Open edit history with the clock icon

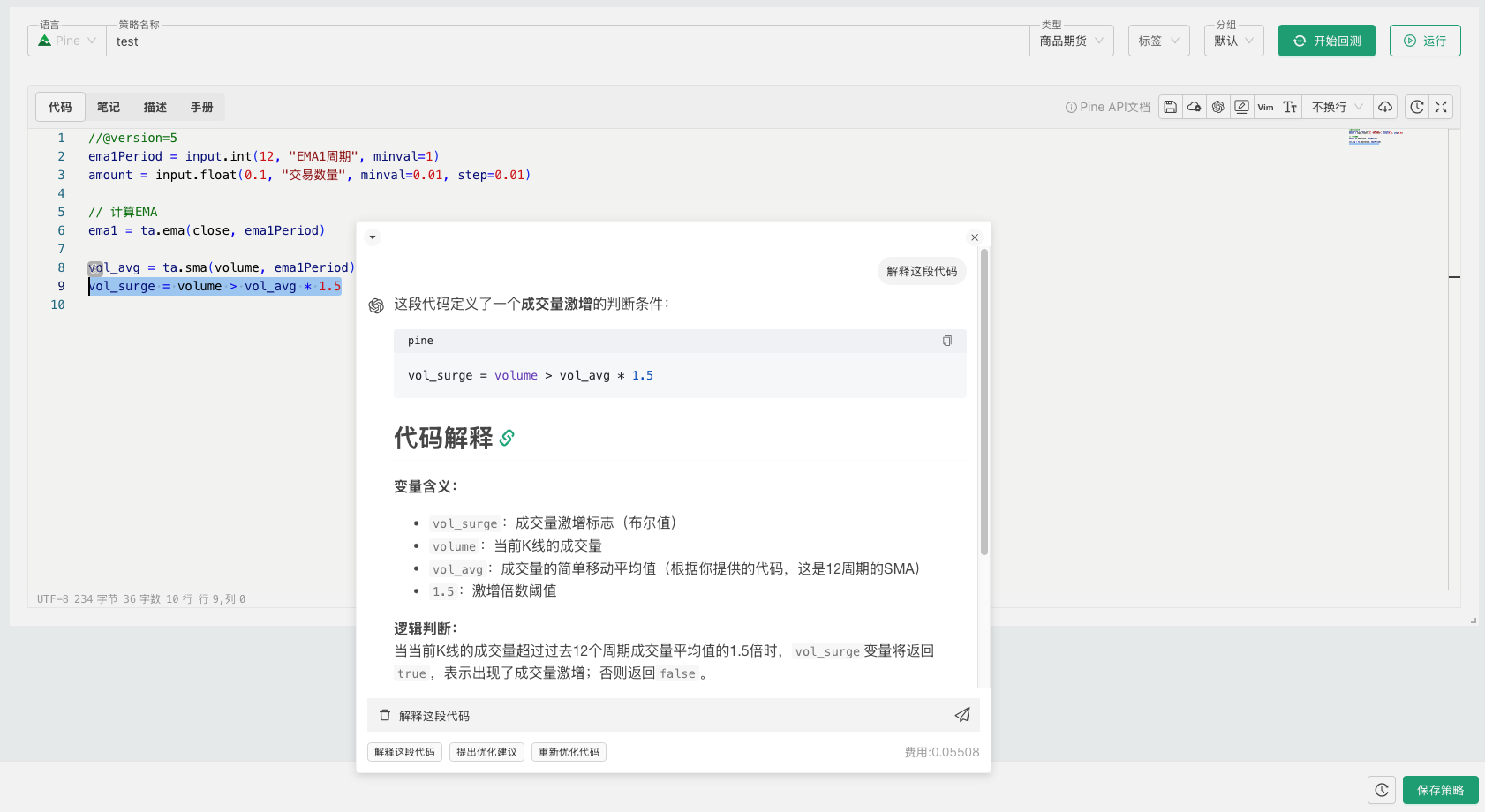1417,106
